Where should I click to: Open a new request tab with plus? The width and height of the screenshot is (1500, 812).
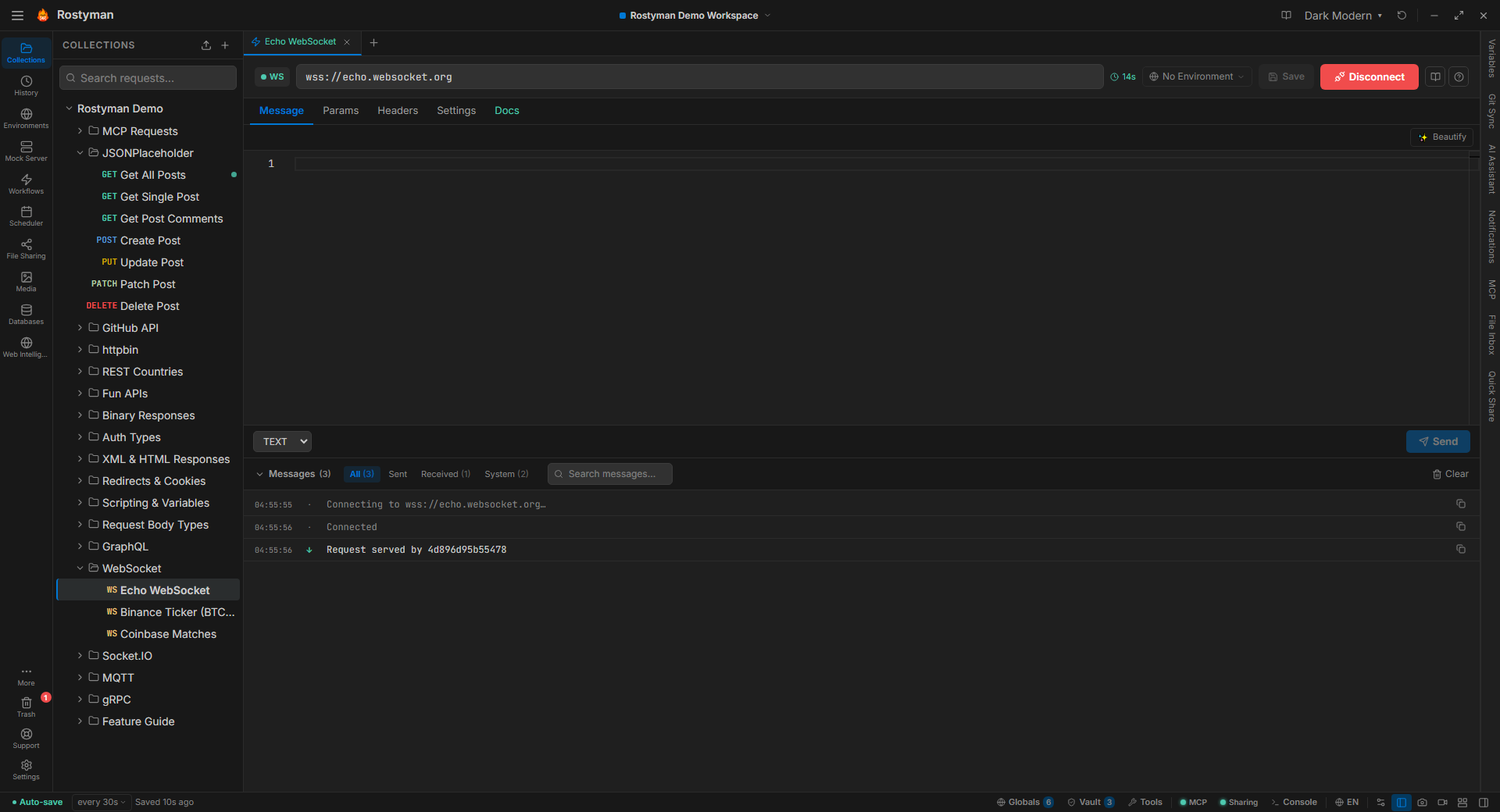coord(373,42)
